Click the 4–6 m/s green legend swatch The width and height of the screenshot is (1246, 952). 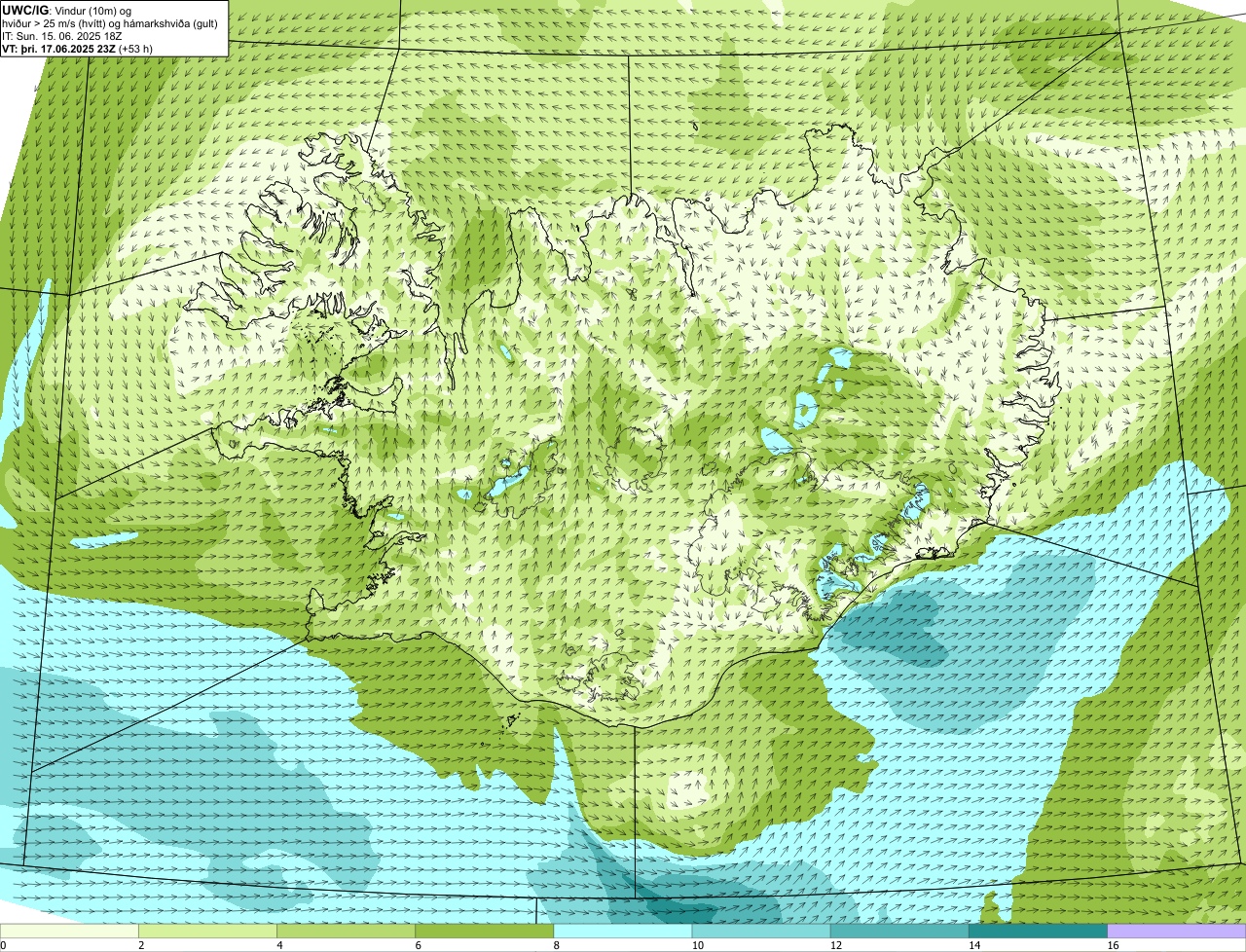point(348,931)
